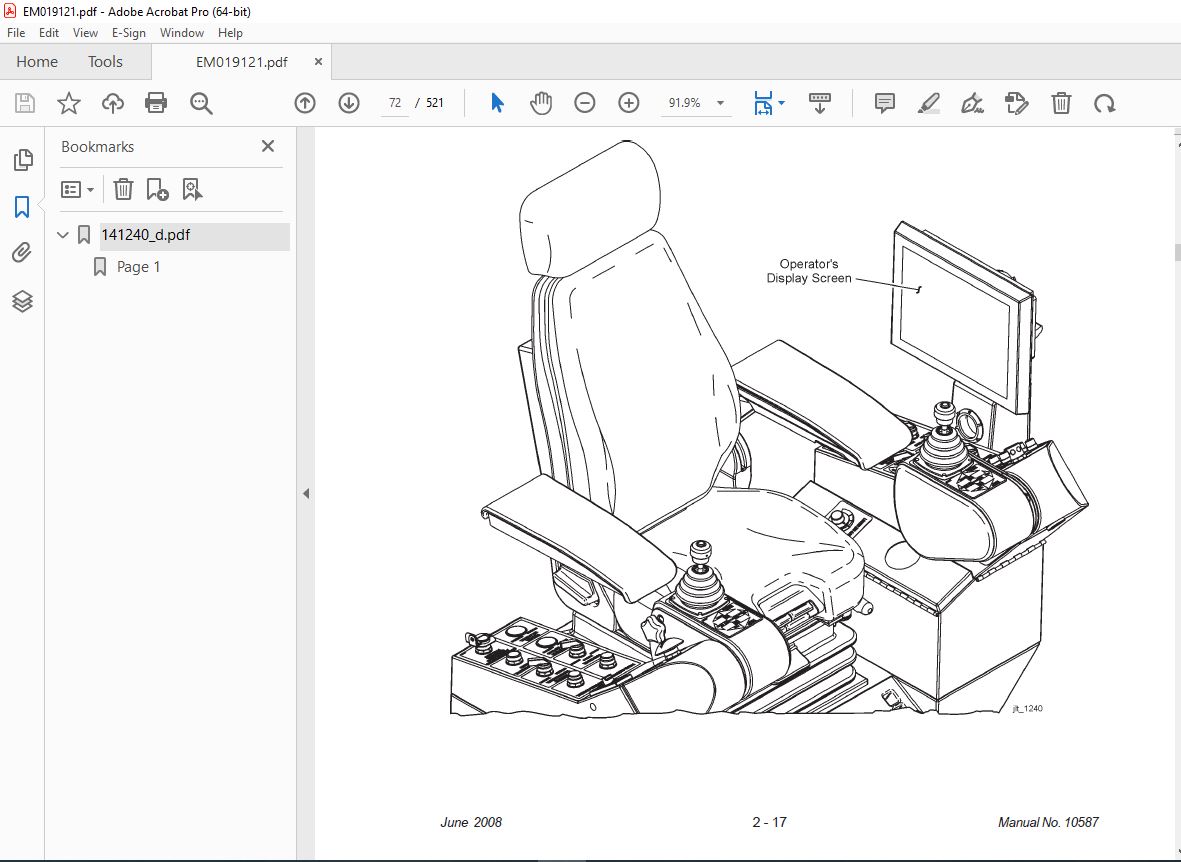Screen dimensions: 1181x862
Task: Open the bookmarks options dropdown menu
Action: coord(78,189)
